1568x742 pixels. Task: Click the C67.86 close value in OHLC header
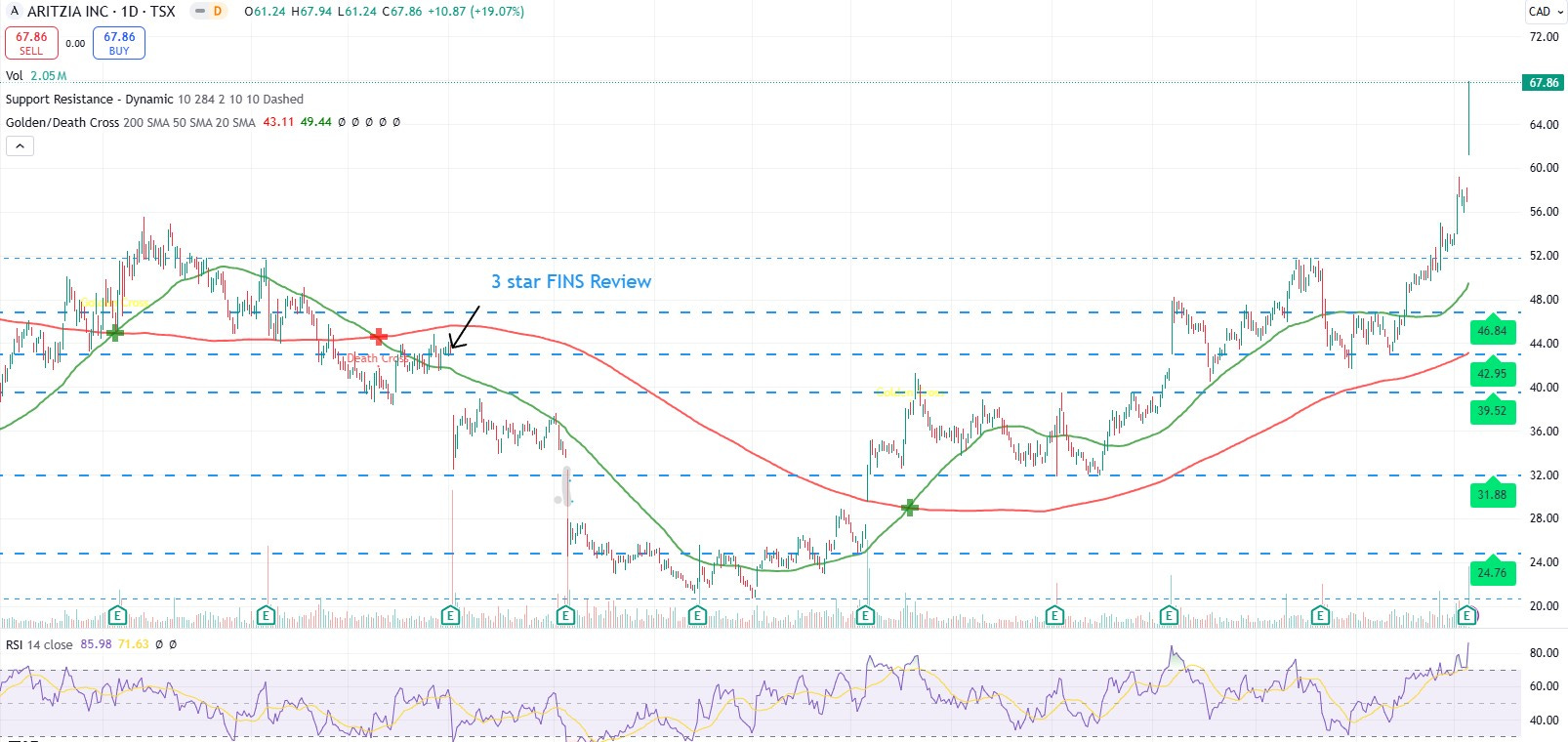click(402, 12)
